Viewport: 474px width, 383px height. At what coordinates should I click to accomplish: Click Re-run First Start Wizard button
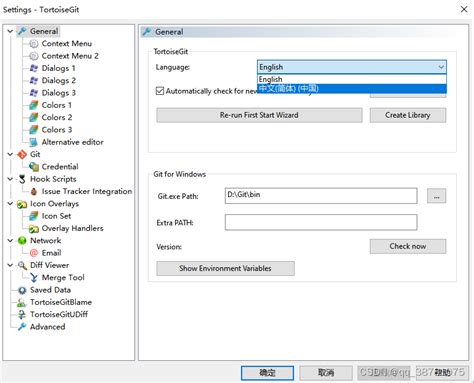[x=259, y=115]
